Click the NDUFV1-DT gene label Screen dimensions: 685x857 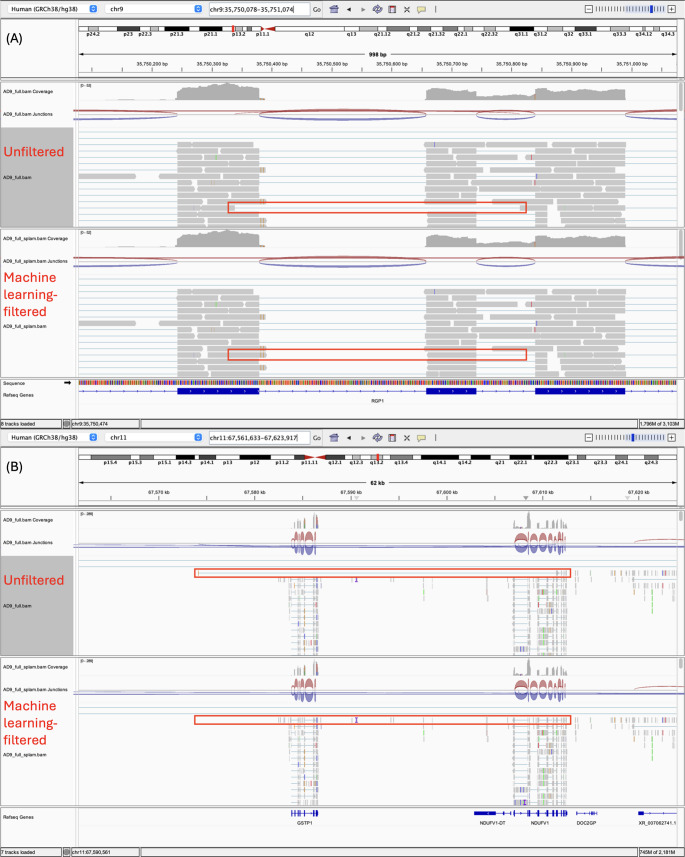tap(492, 823)
